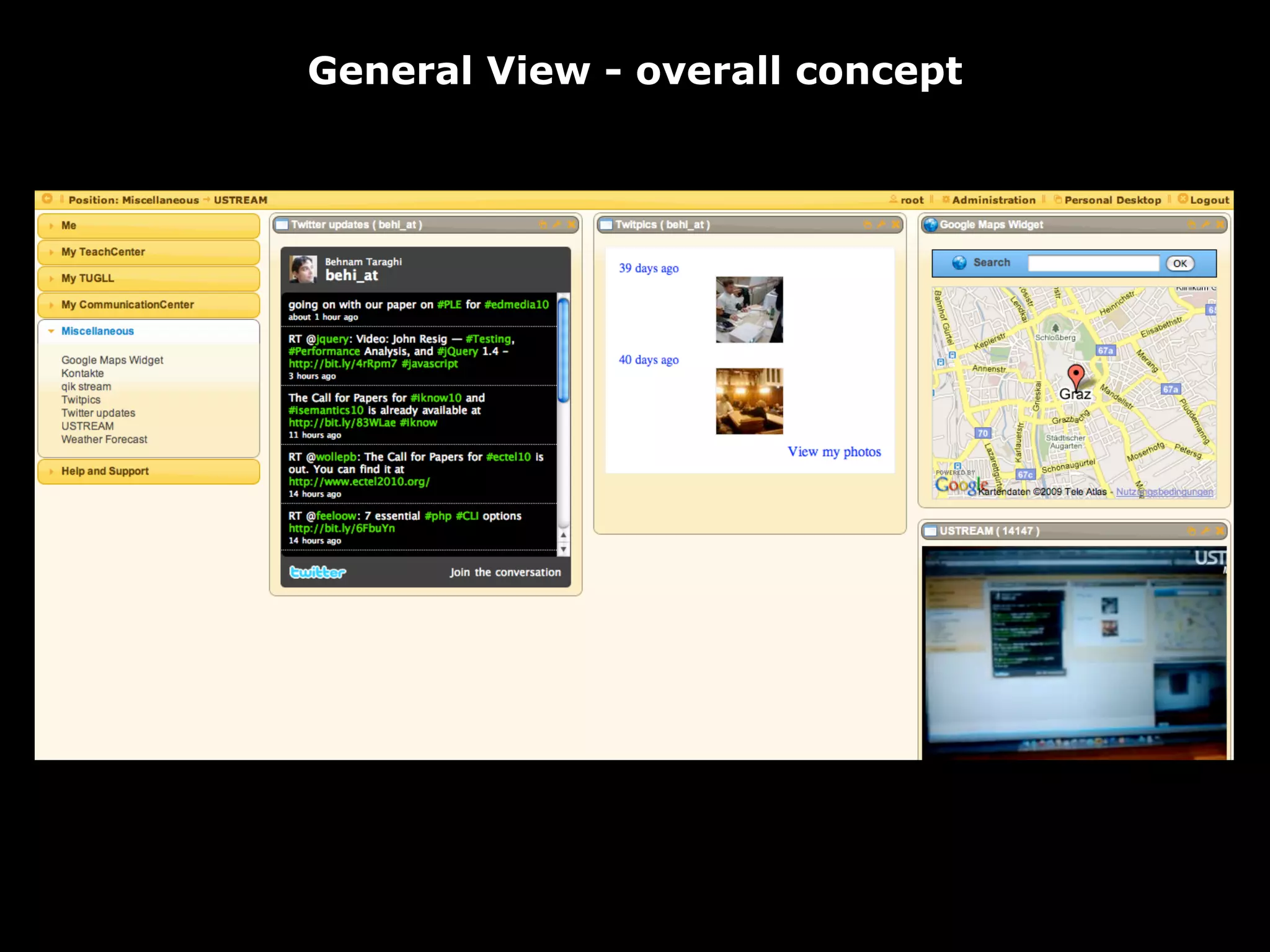Click the wrench settings icon on Twitpics widget
This screenshot has height=952, width=1270.
click(881, 225)
